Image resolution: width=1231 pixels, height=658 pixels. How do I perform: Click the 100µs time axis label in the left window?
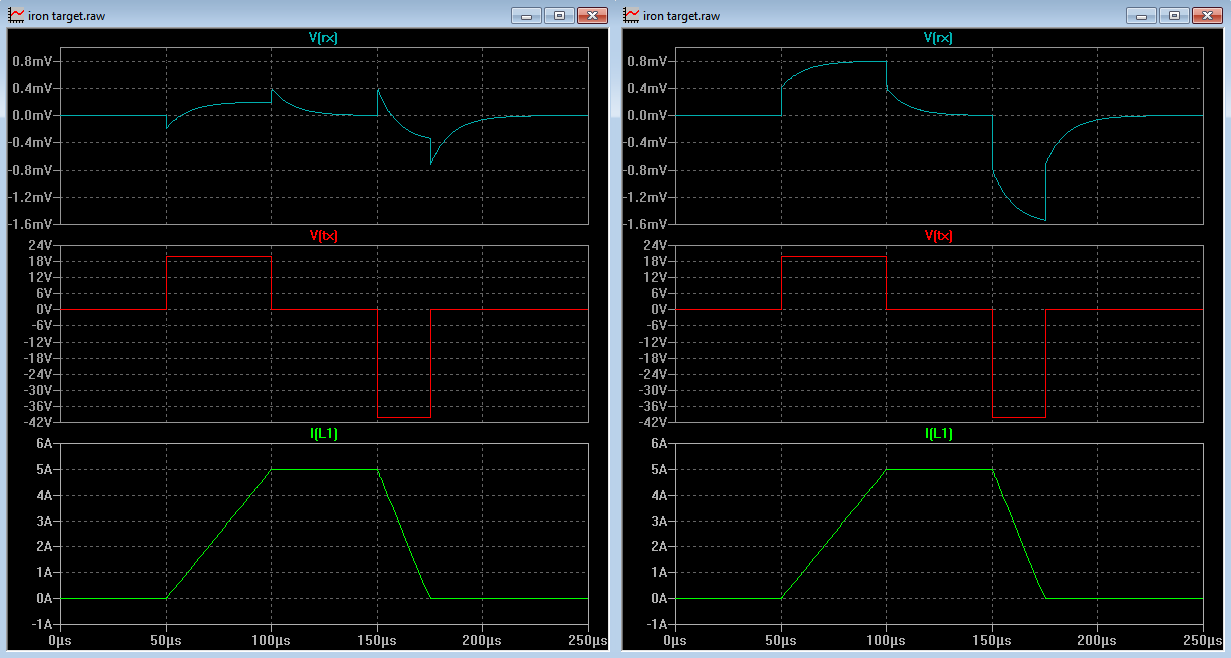point(271,639)
